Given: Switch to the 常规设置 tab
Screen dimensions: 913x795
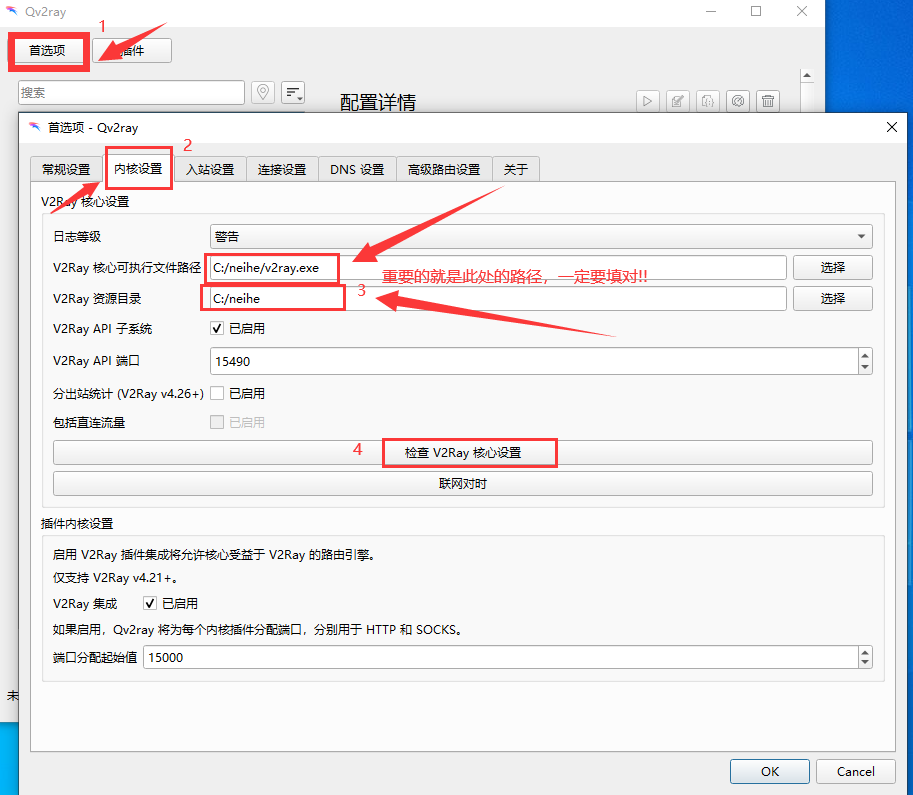Looking at the screenshot, I should click(66, 169).
